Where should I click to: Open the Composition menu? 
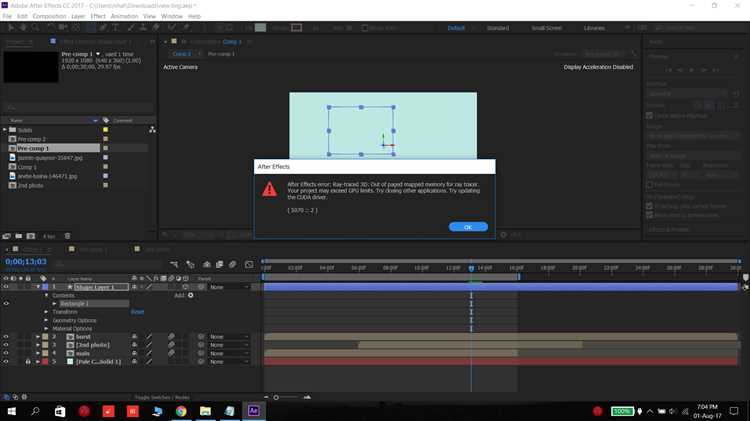(x=49, y=16)
